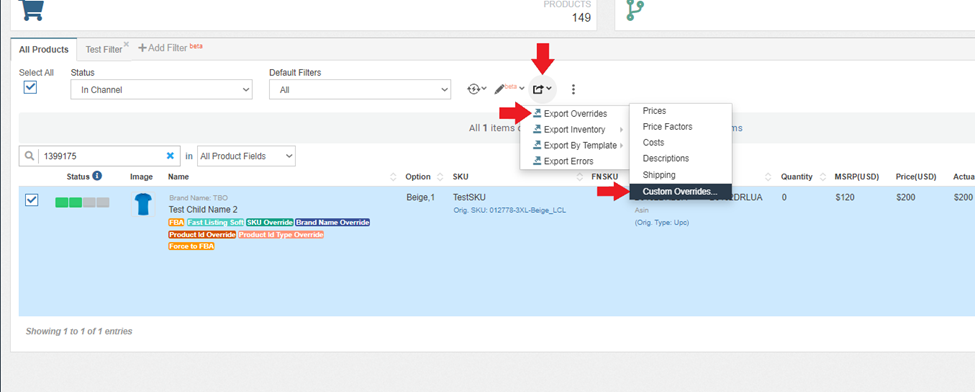Sort by Quantity column arrows

point(823,177)
